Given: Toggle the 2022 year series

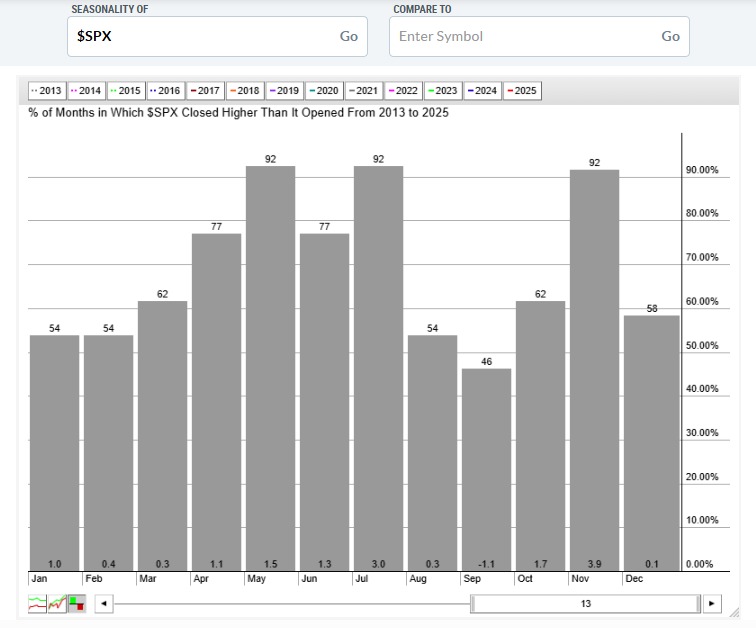Looking at the screenshot, I should point(403,91).
